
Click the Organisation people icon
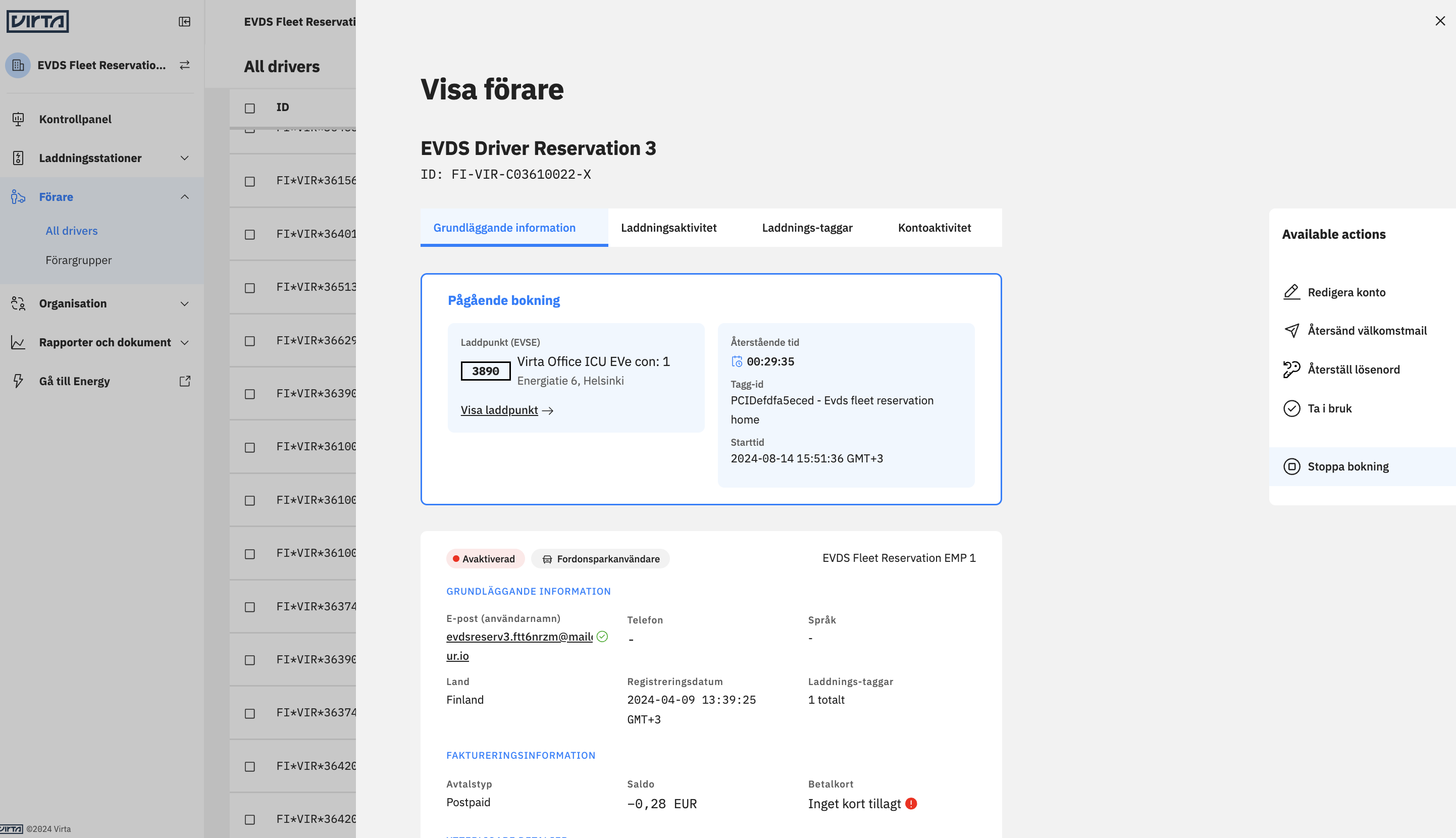click(x=18, y=303)
